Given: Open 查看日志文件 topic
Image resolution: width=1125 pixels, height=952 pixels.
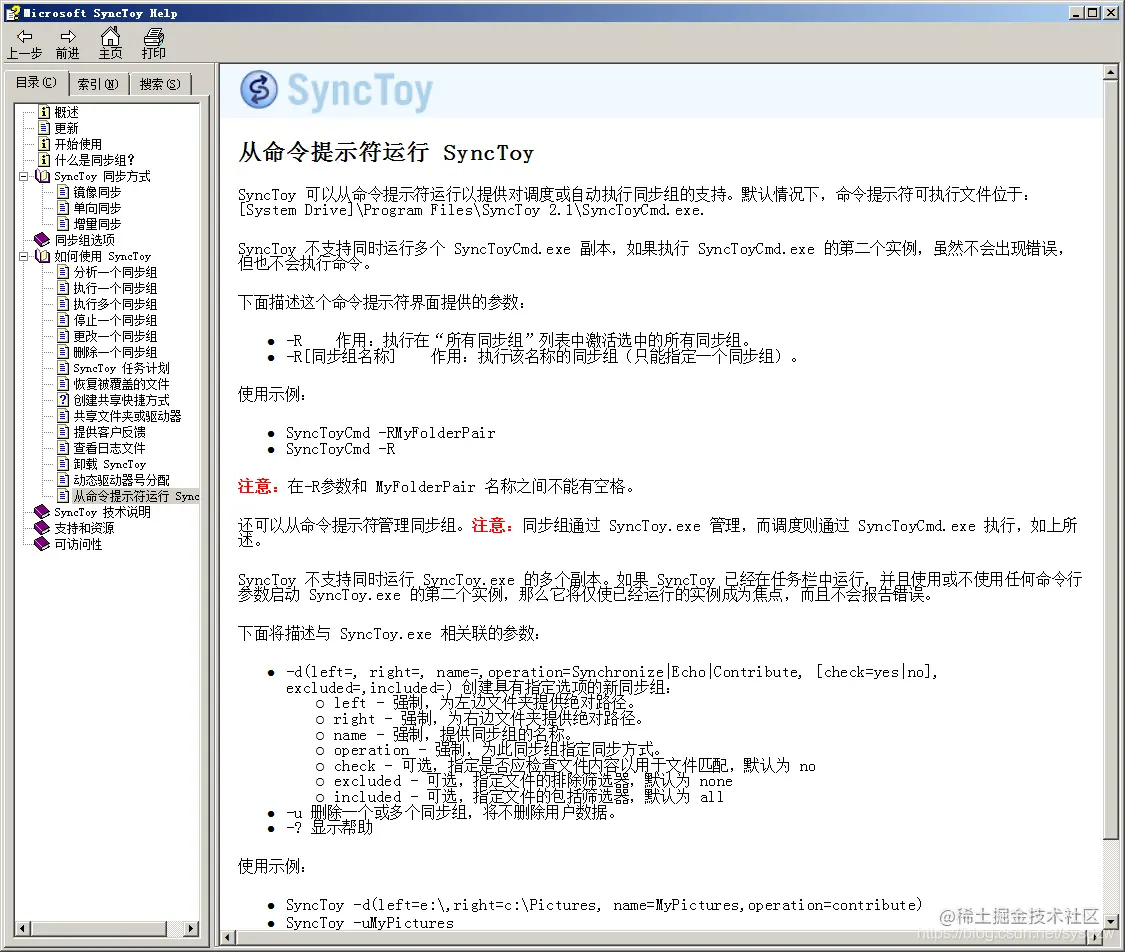Looking at the screenshot, I should pos(109,448).
